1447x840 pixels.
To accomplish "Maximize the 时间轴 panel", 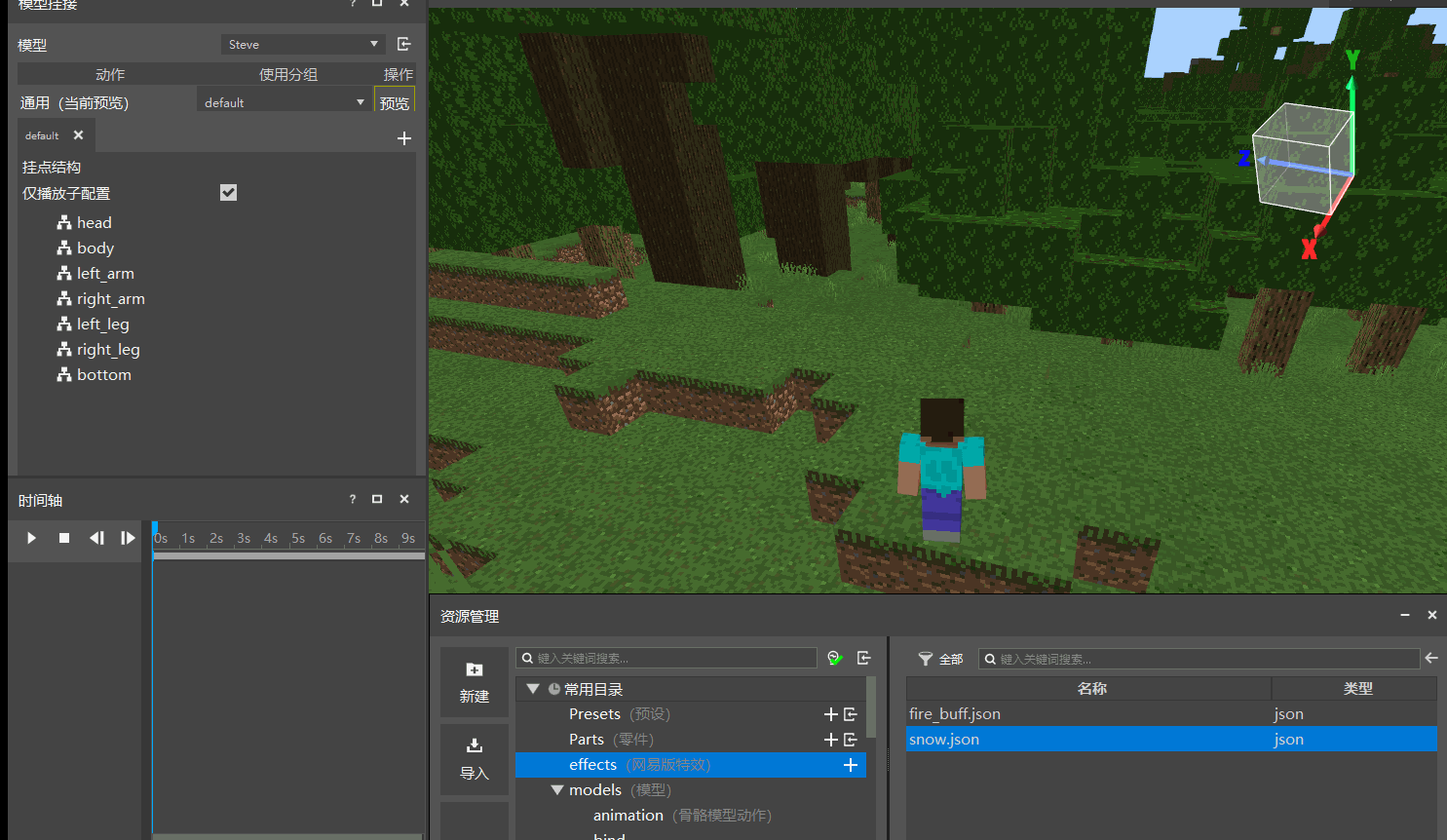I will (377, 499).
